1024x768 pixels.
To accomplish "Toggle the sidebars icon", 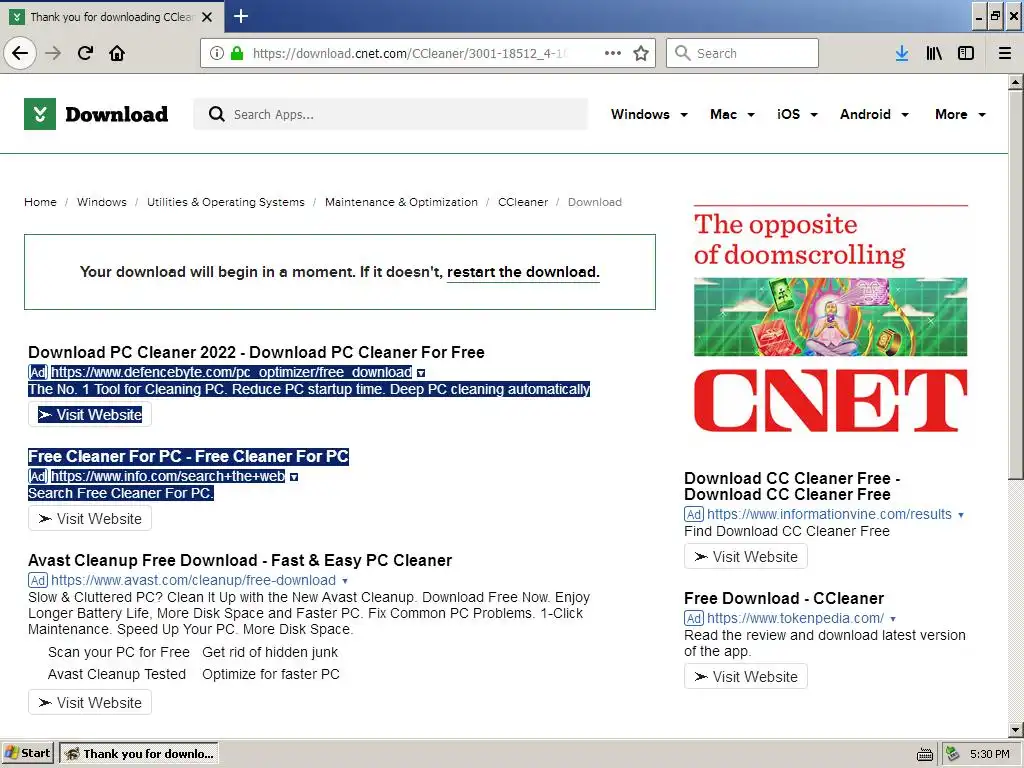I will click(966, 53).
